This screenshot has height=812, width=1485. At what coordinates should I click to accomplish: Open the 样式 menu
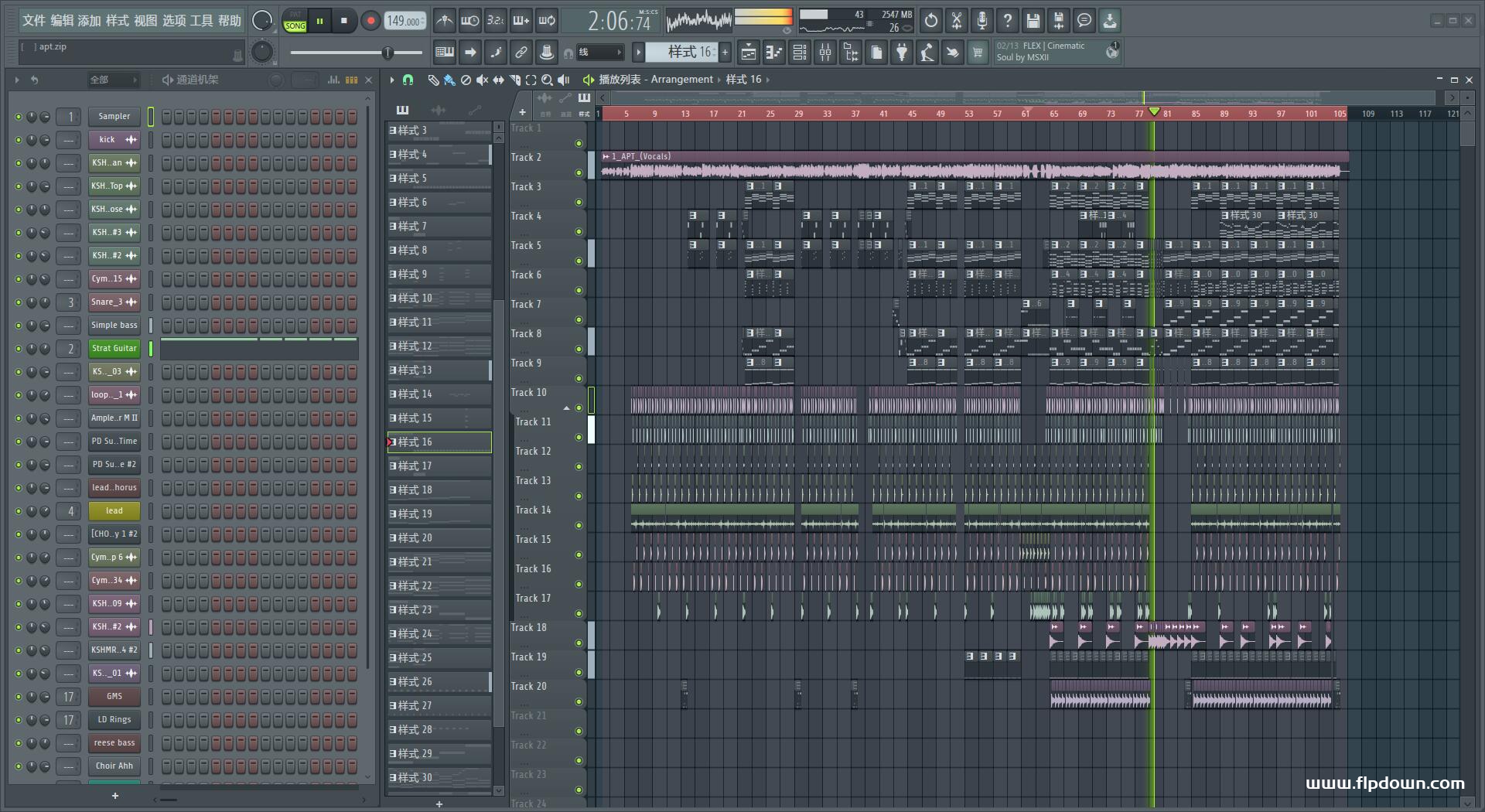click(x=118, y=21)
